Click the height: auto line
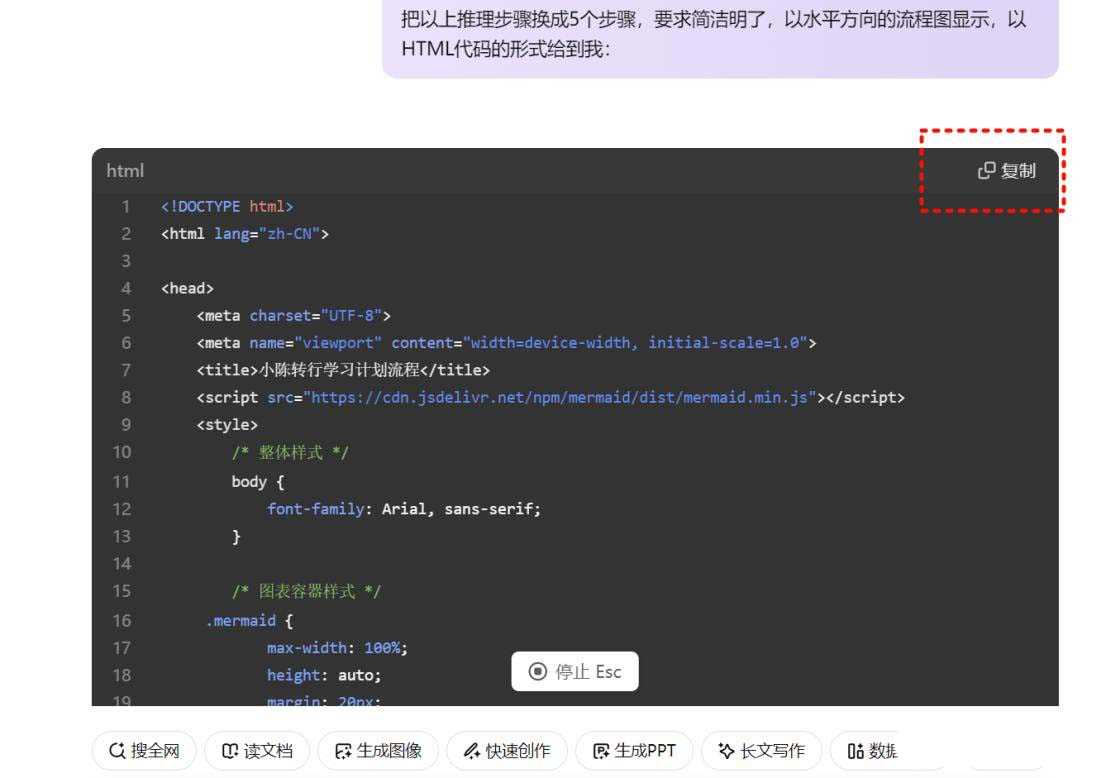The height and width of the screenshot is (778, 1106). [324, 676]
